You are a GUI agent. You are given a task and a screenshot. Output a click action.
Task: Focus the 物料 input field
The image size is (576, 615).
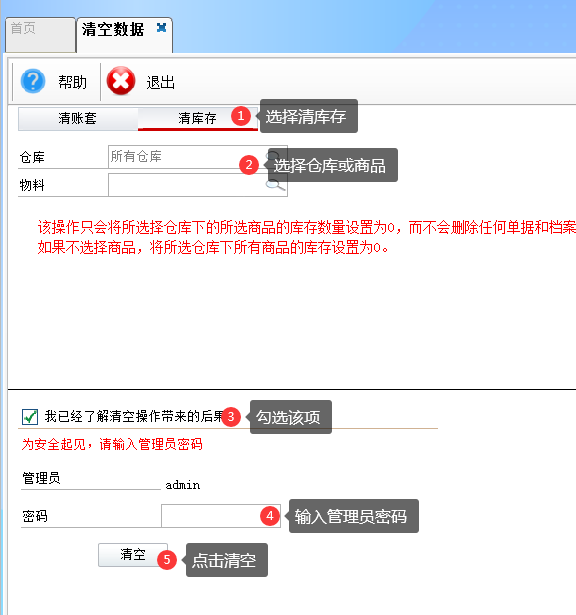198,185
